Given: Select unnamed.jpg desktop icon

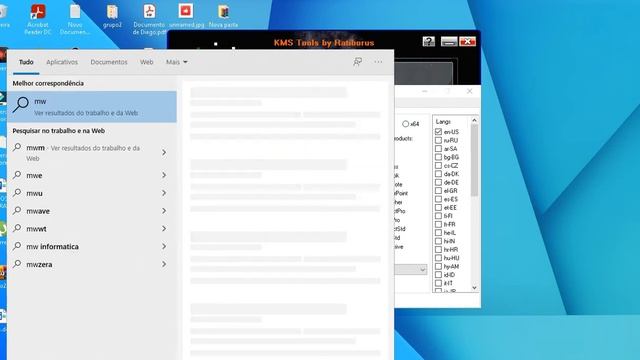Looking at the screenshot, I should (x=186, y=16).
